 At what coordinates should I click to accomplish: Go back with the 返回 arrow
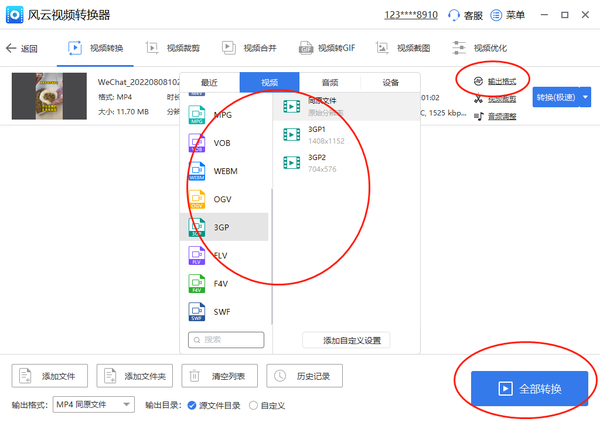point(11,48)
